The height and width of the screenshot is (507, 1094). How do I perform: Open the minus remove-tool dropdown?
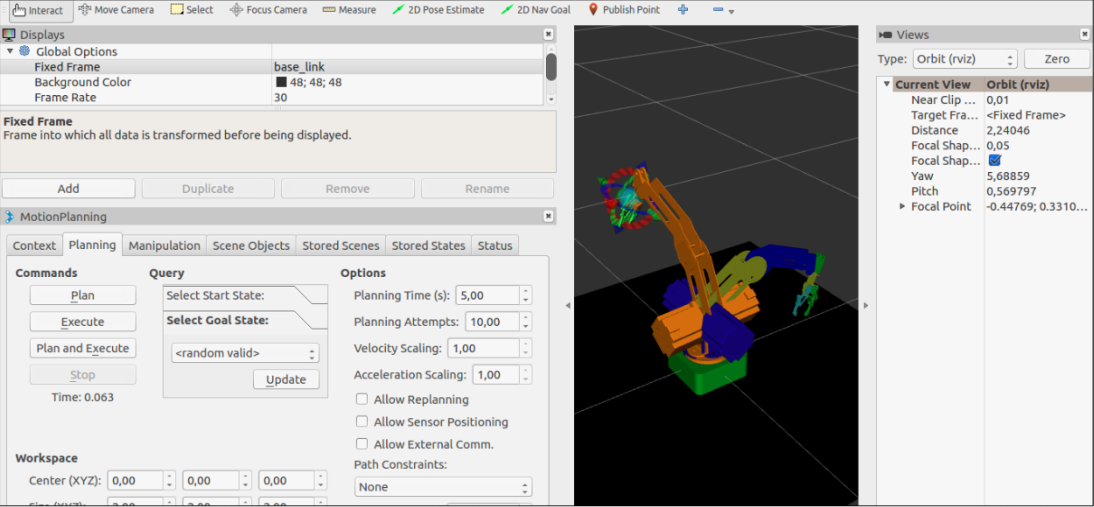point(724,10)
